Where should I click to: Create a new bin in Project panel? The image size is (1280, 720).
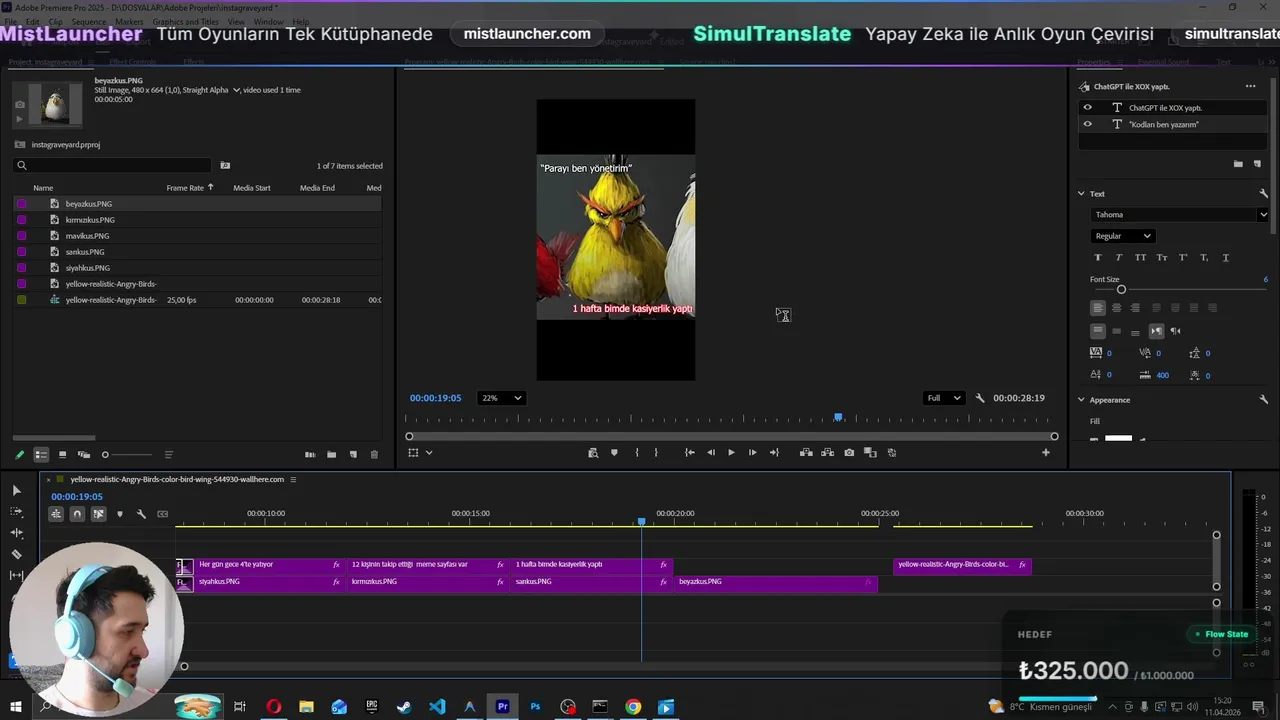coord(331,454)
